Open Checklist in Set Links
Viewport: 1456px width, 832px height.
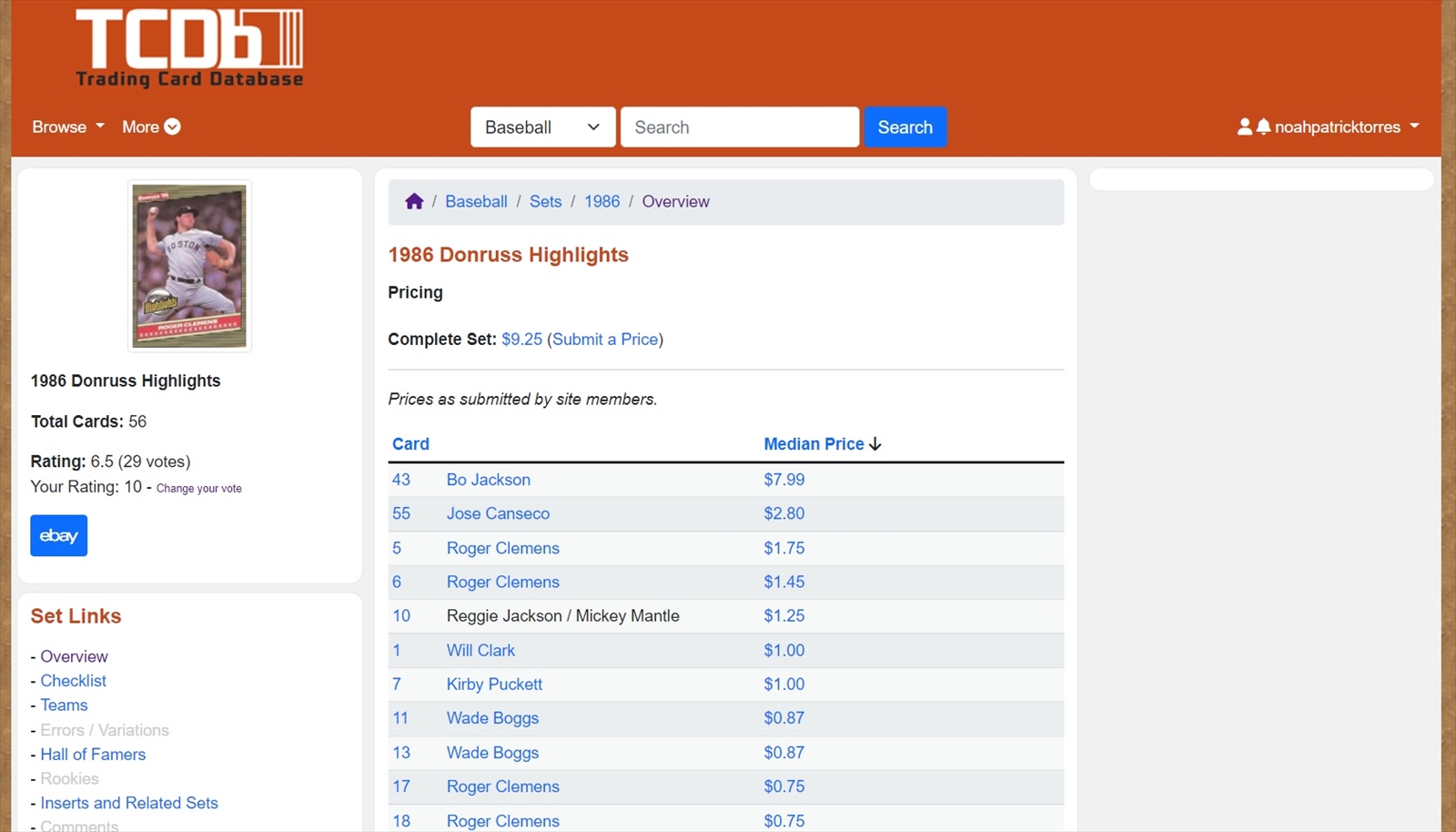74,681
